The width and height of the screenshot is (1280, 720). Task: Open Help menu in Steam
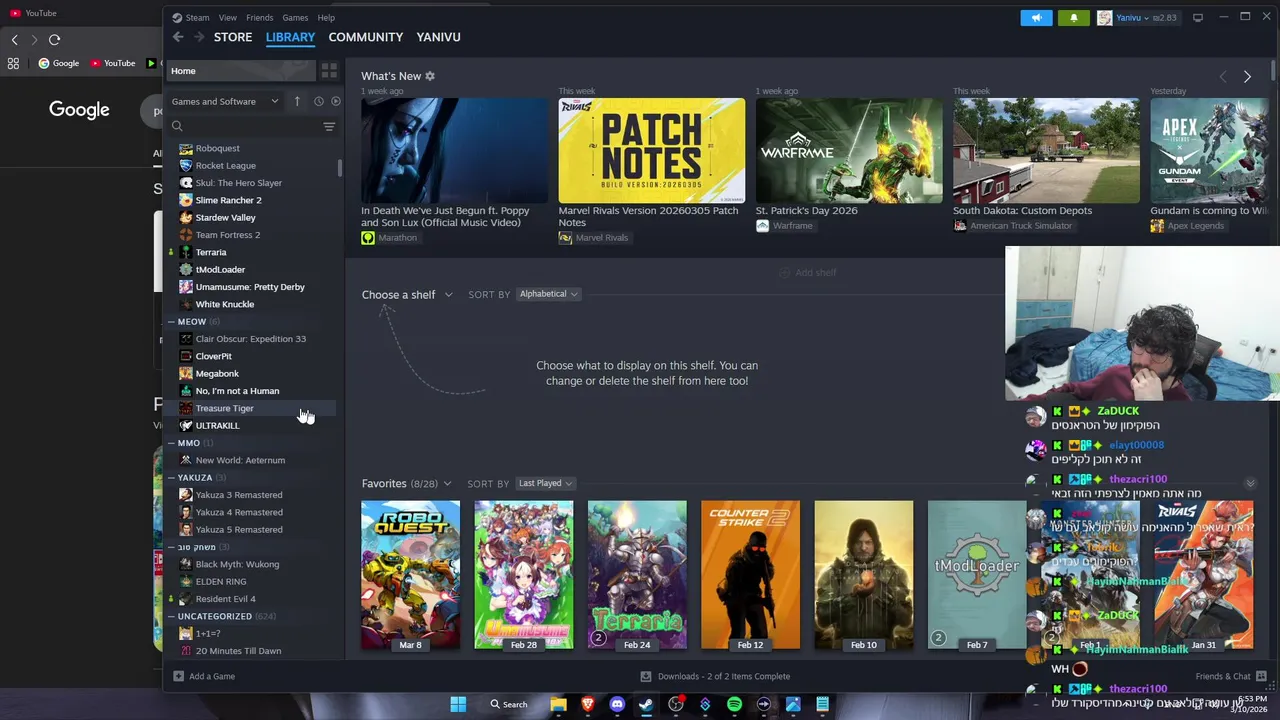tap(326, 18)
